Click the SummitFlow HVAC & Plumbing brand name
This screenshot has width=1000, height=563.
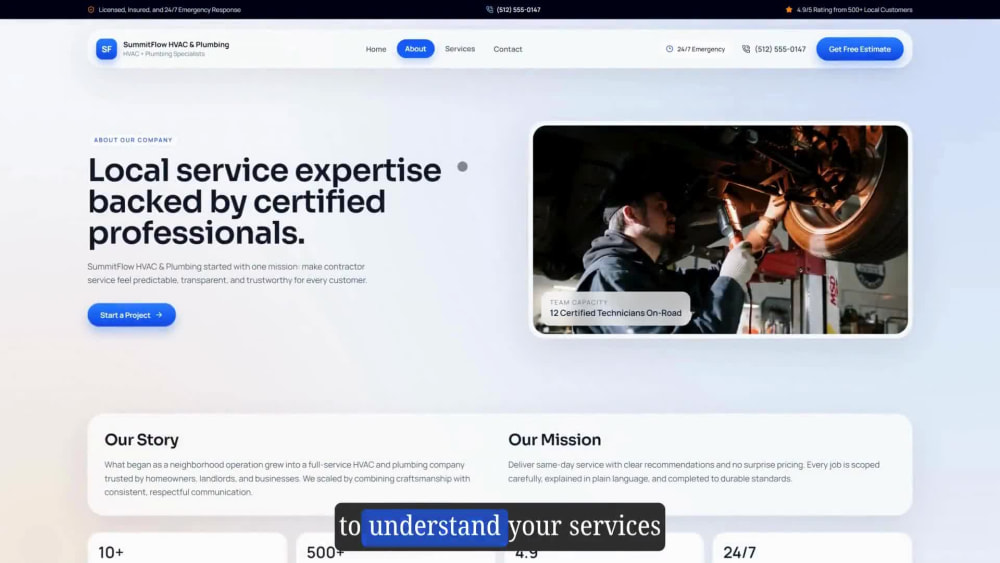pos(176,45)
